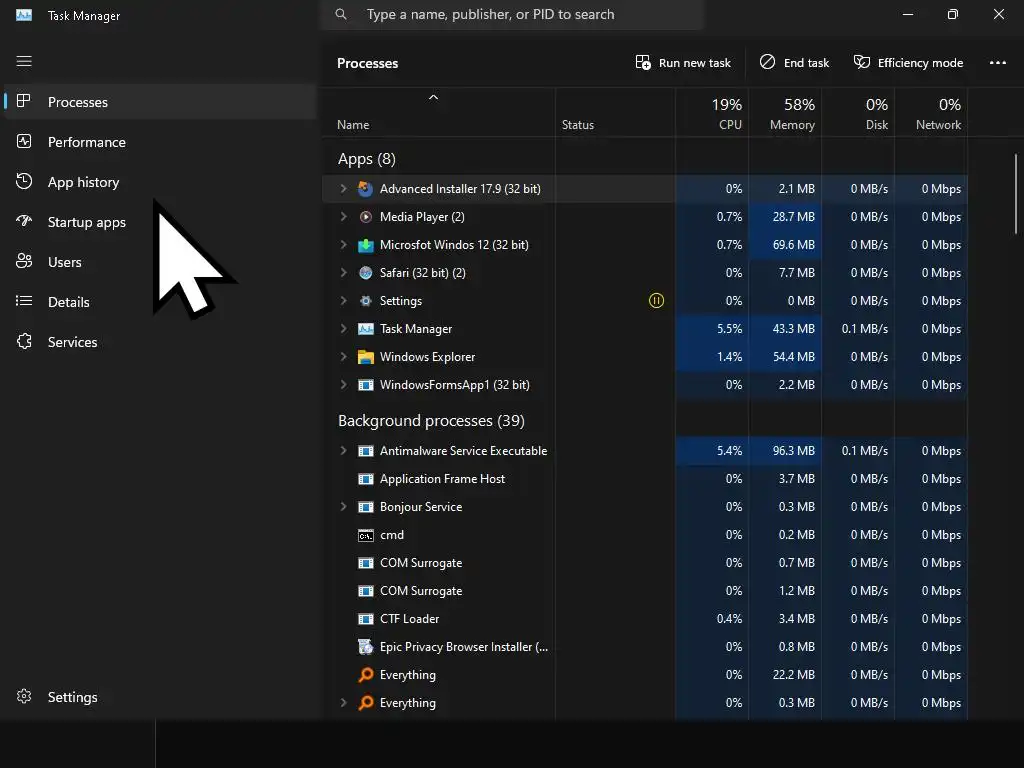Click the Settings gear process icon

click(x=366, y=301)
